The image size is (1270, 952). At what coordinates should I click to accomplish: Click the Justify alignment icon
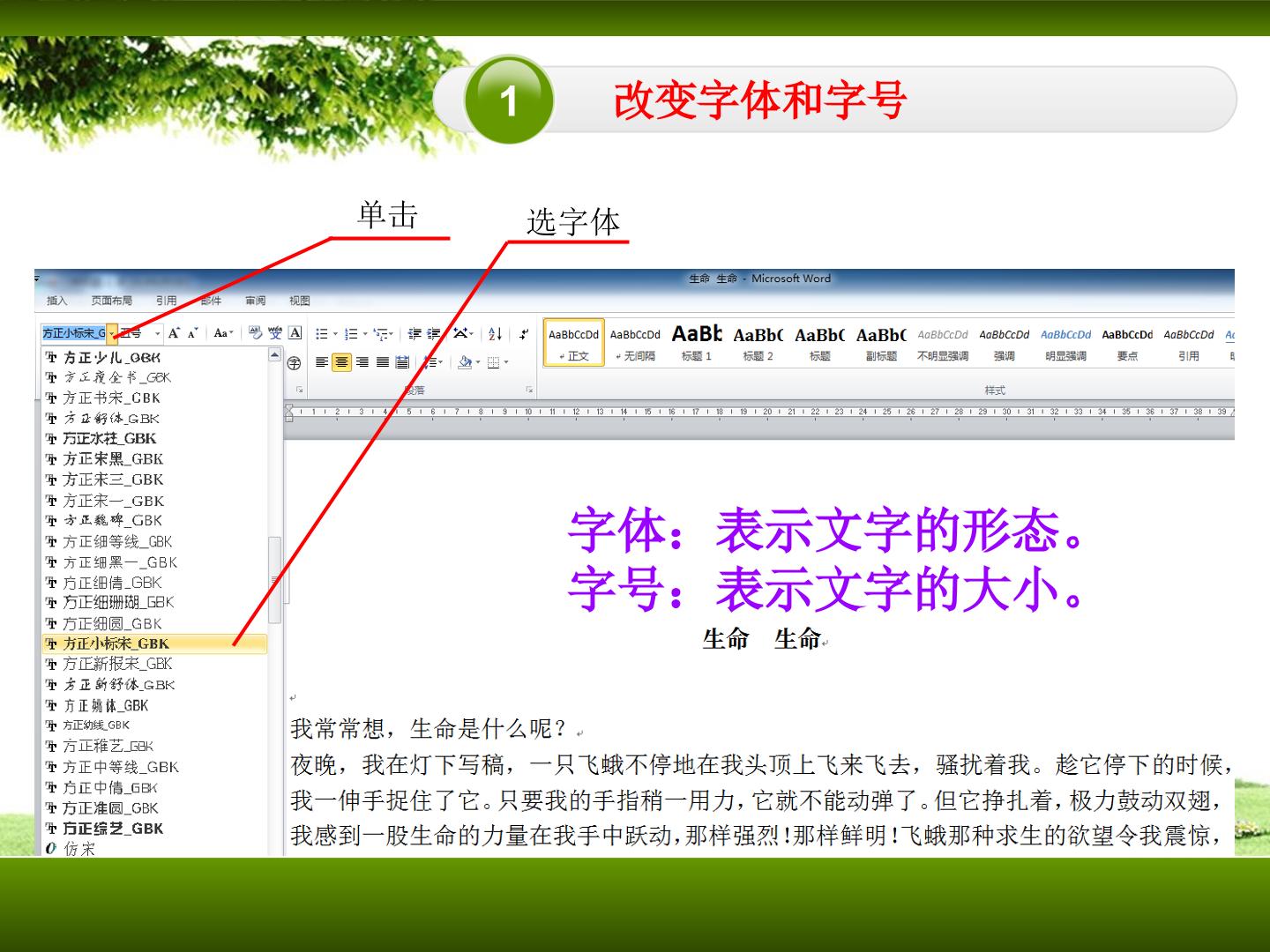point(382,361)
